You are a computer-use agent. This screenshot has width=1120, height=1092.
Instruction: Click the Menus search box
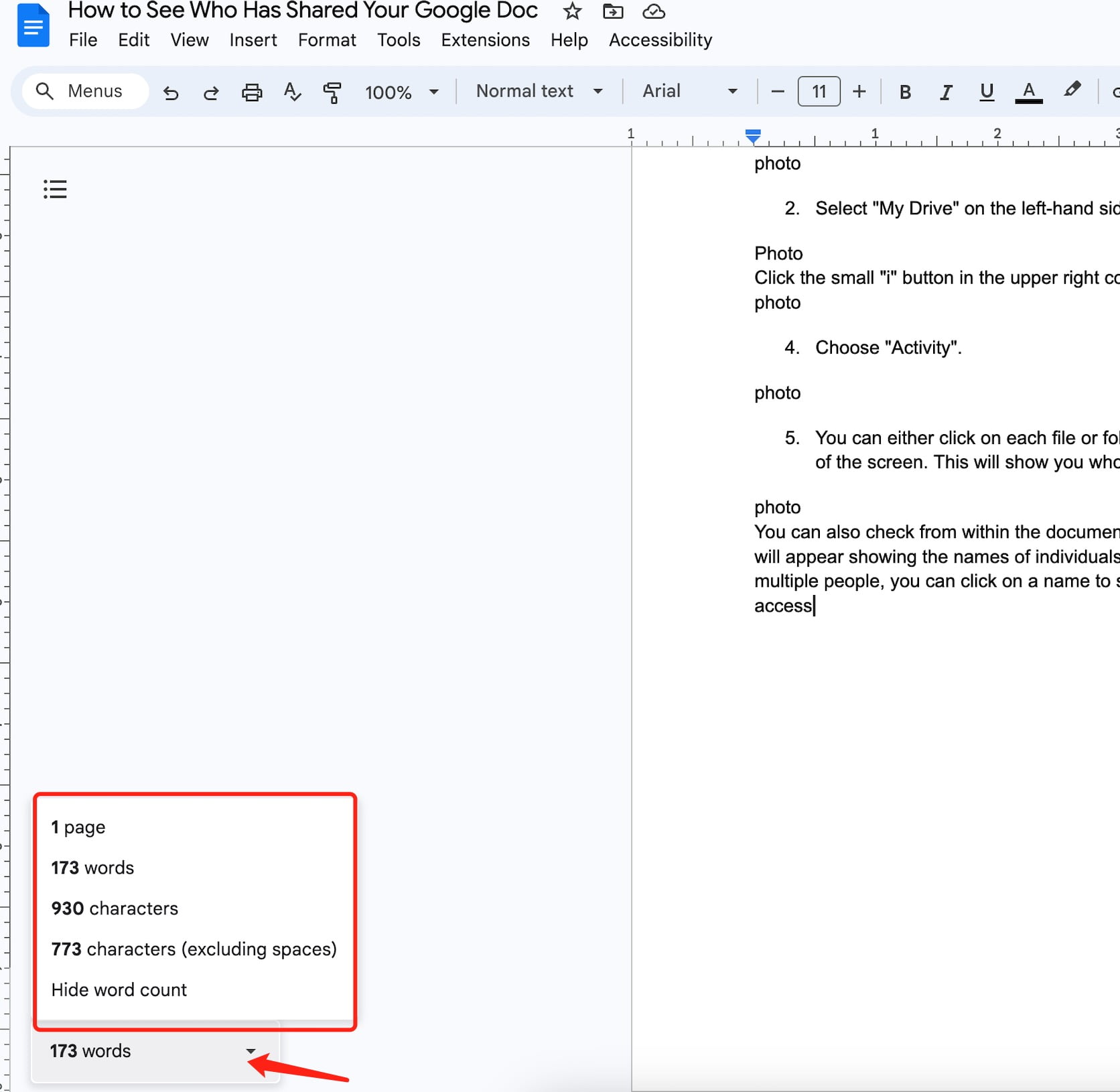pos(85,91)
